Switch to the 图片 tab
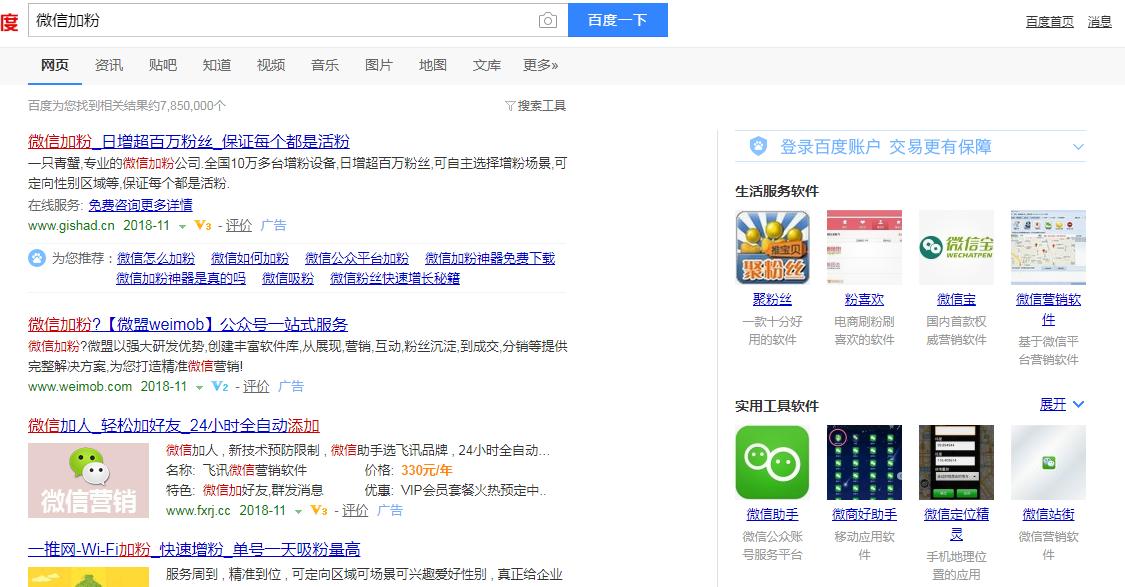 pyautogui.click(x=379, y=64)
